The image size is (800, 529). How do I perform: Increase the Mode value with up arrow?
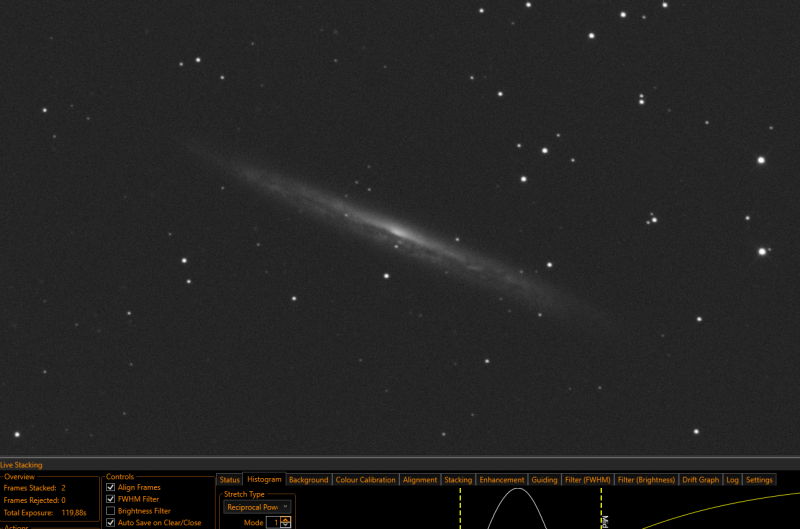(x=285, y=519)
